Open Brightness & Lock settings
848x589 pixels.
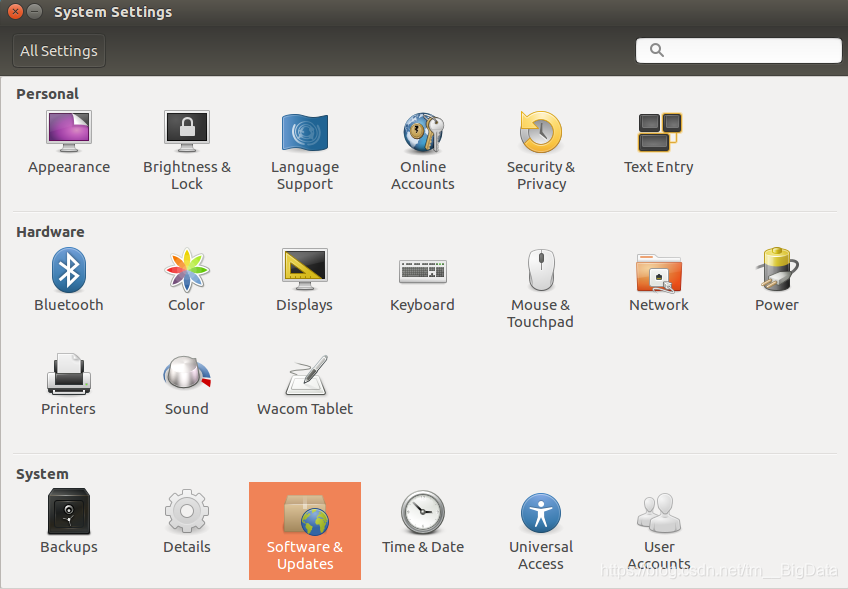click(187, 150)
